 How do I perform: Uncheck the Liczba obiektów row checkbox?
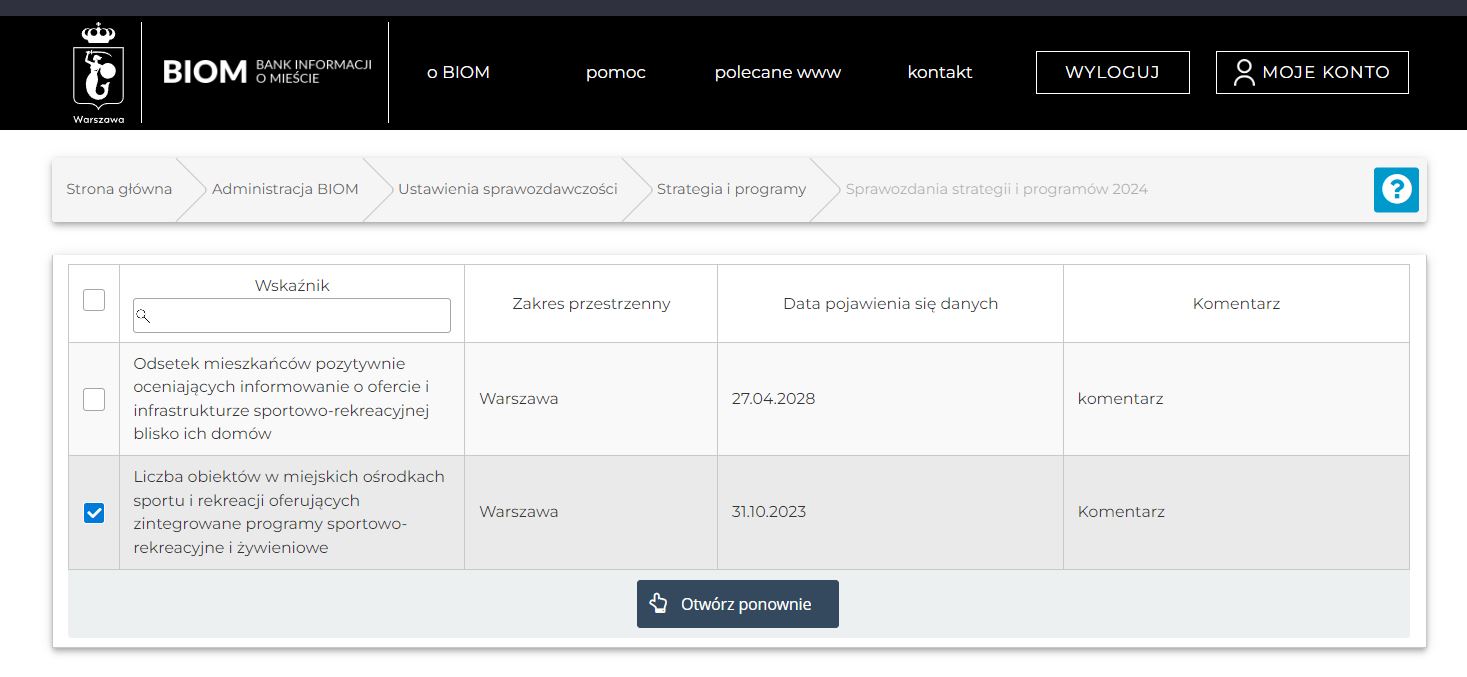tap(94, 512)
